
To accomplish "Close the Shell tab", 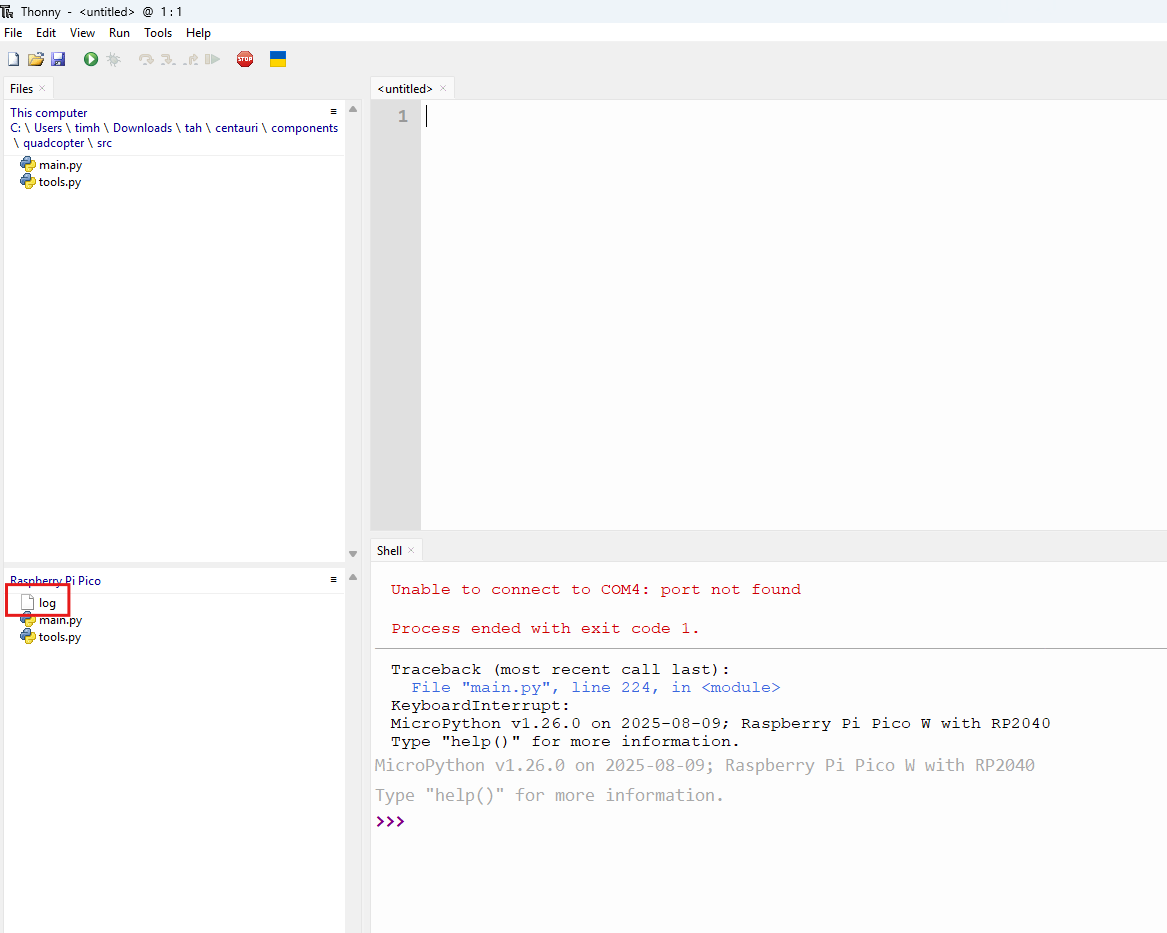I will (411, 550).
